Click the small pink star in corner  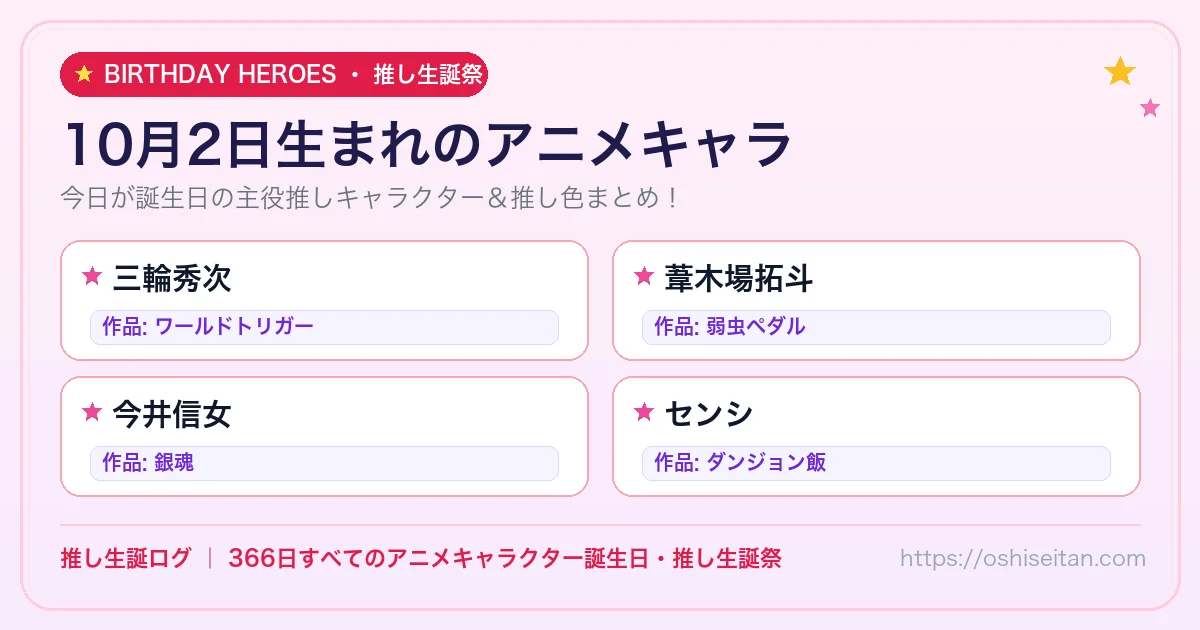coord(1150,108)
